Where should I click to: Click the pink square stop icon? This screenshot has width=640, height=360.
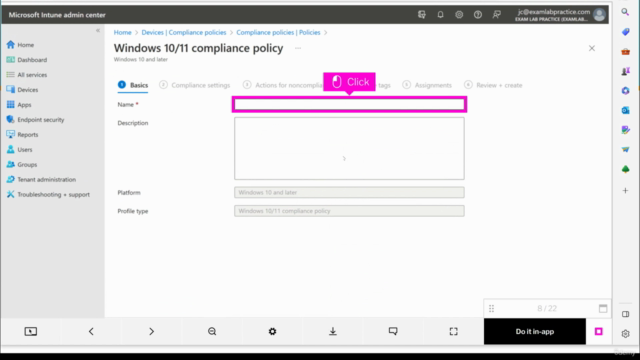pyautogui.click(x=599, y=331)
